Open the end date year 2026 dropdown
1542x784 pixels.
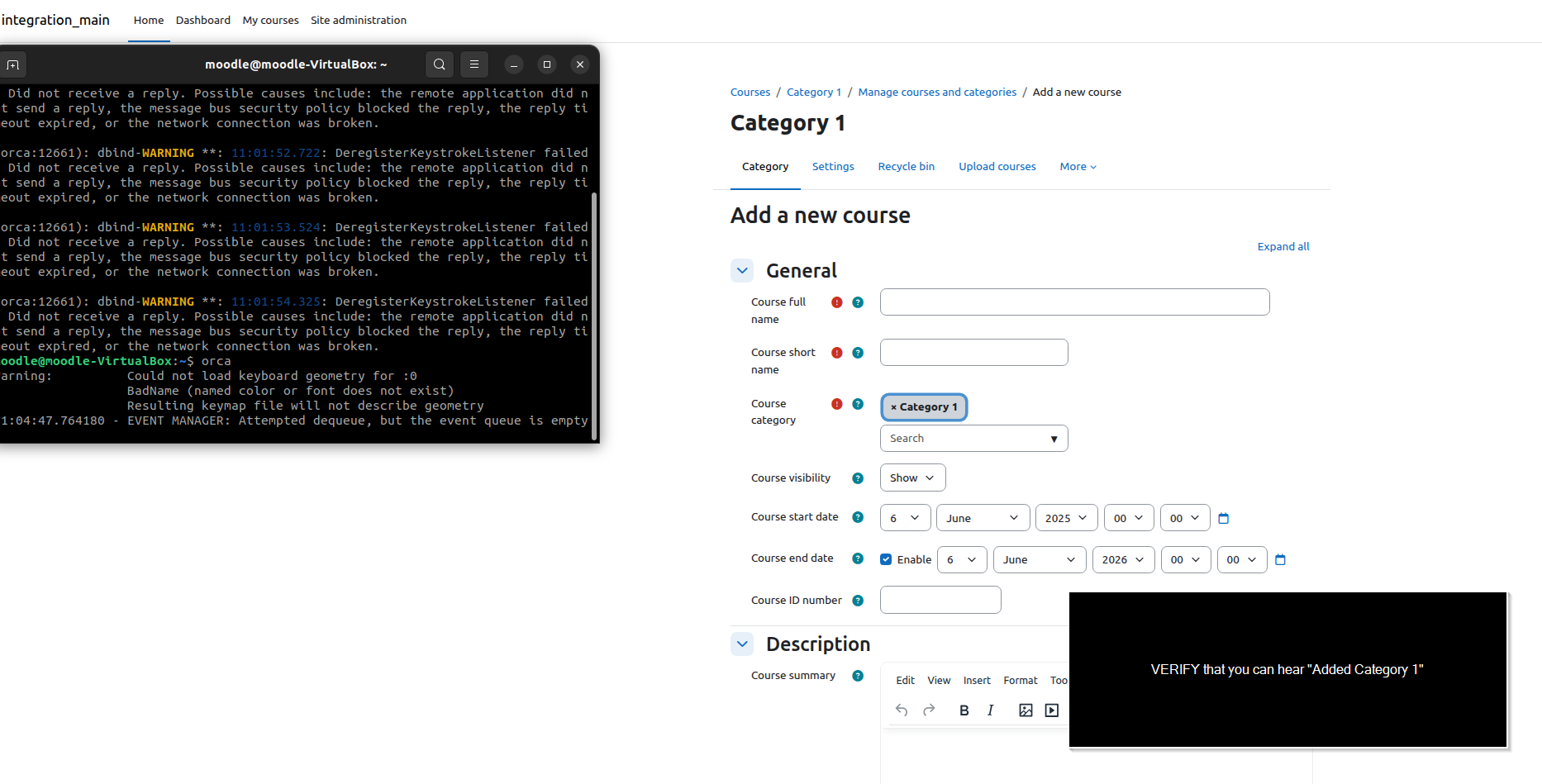[x=1124, y=559]
